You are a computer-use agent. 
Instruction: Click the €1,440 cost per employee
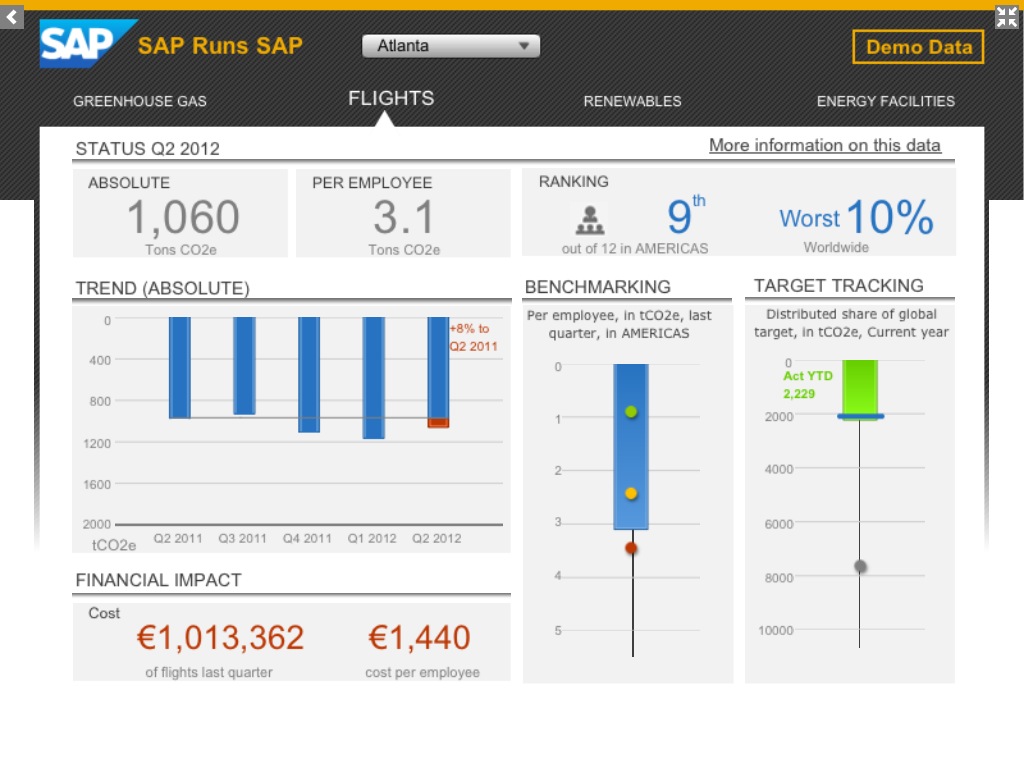click(419, 637)
